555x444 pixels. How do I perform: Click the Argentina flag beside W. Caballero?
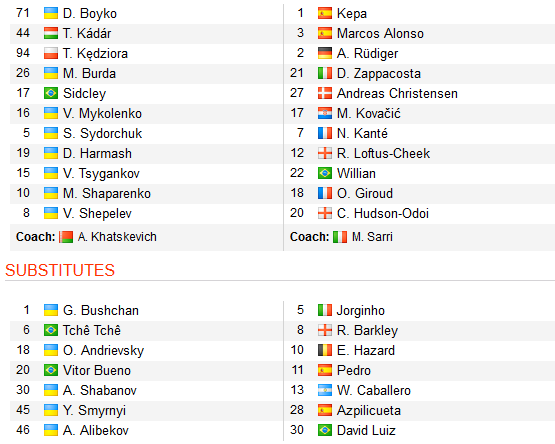tap(325, 390)
